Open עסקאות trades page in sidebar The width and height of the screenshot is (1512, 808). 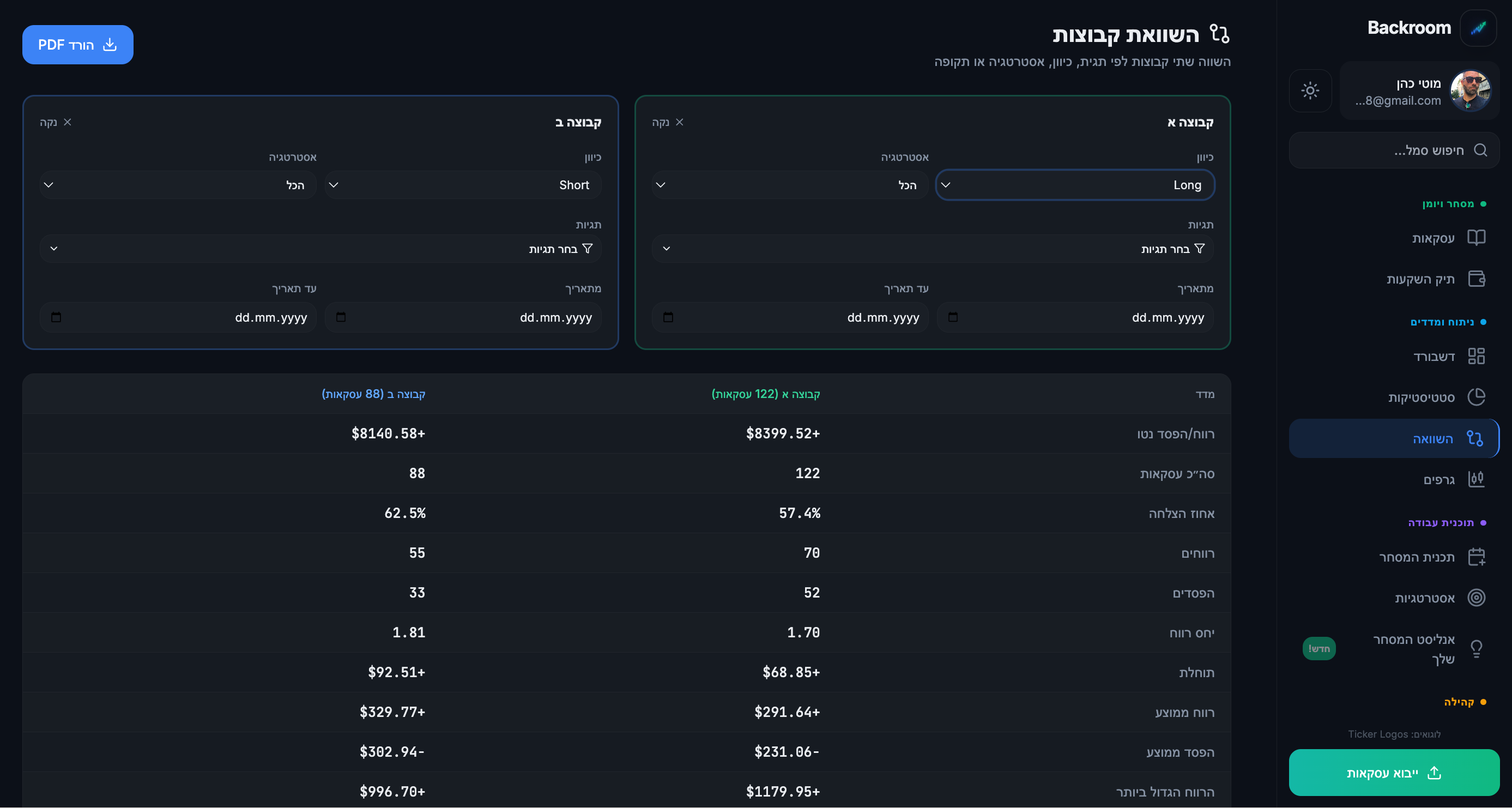[1394, 238]
